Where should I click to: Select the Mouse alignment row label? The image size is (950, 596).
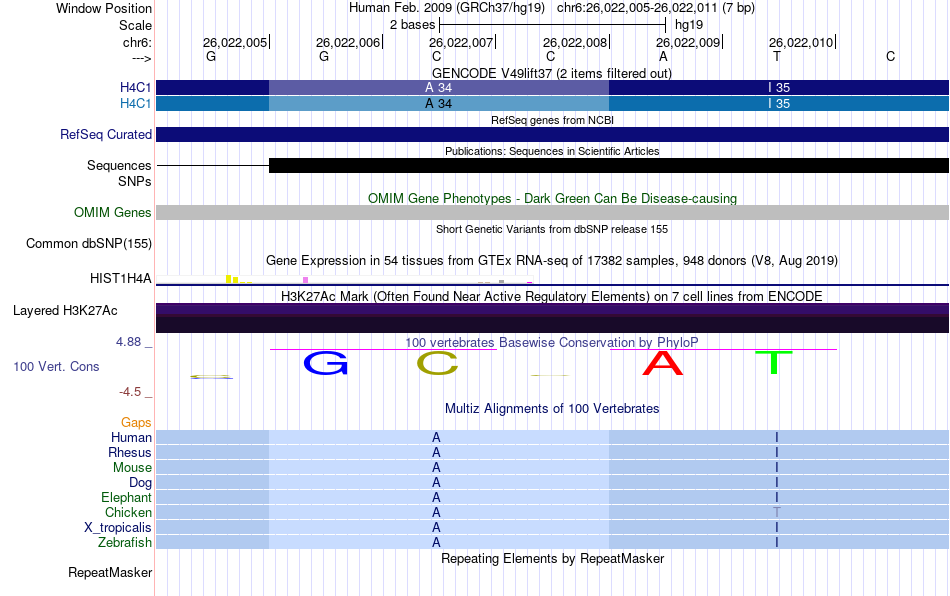[132, 468]
